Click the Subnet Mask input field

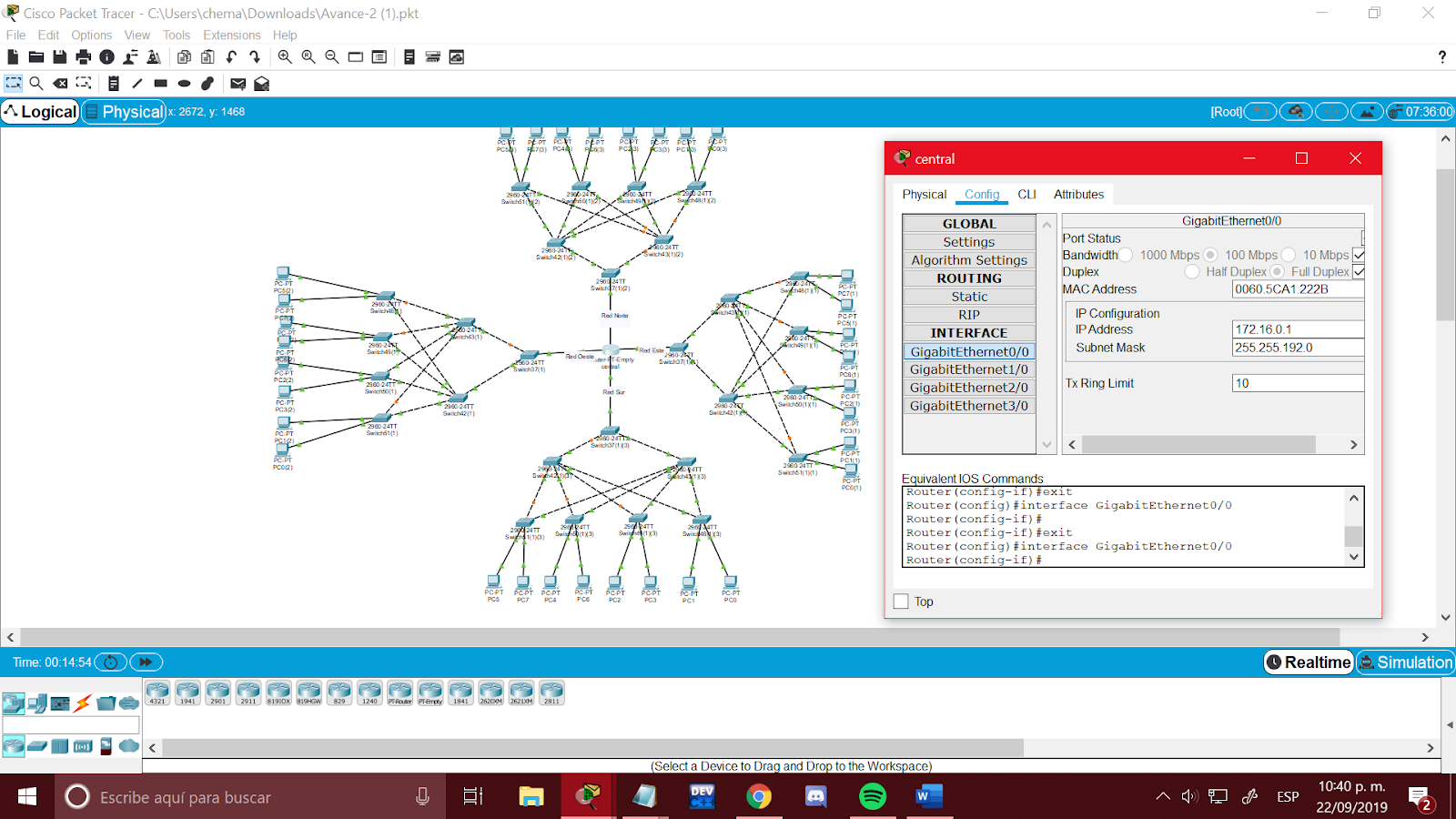point(1299,347)
